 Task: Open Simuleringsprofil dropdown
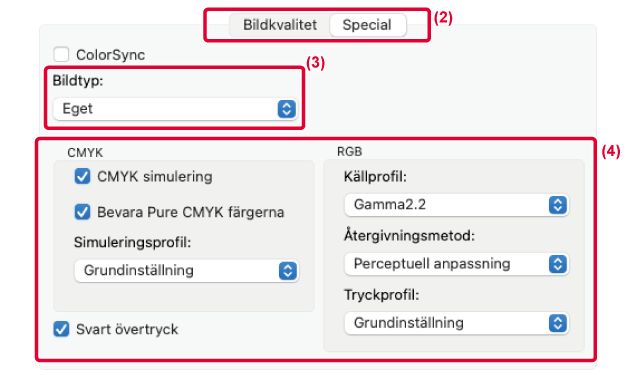pos(187,271)
